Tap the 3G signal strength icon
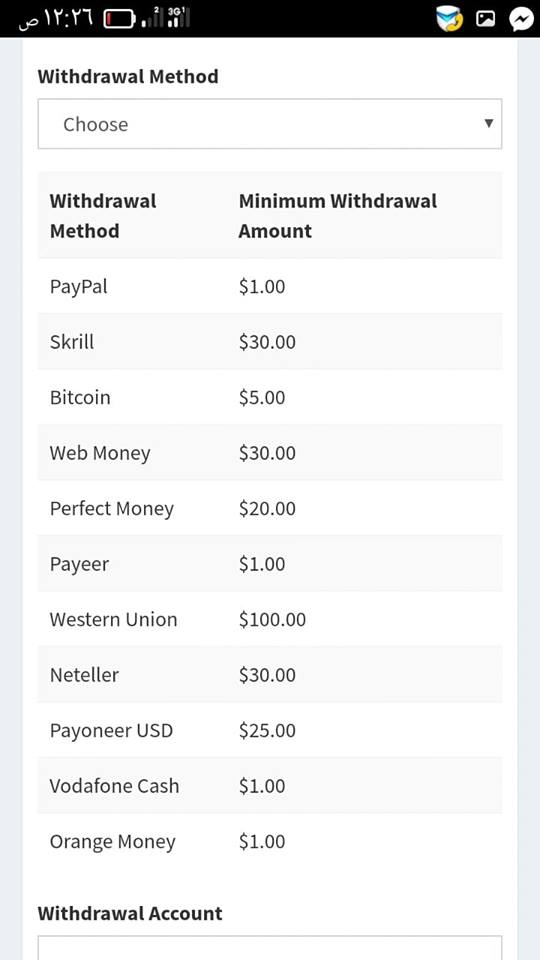Viewport: 540px width, 960px height. coord(178,18)
